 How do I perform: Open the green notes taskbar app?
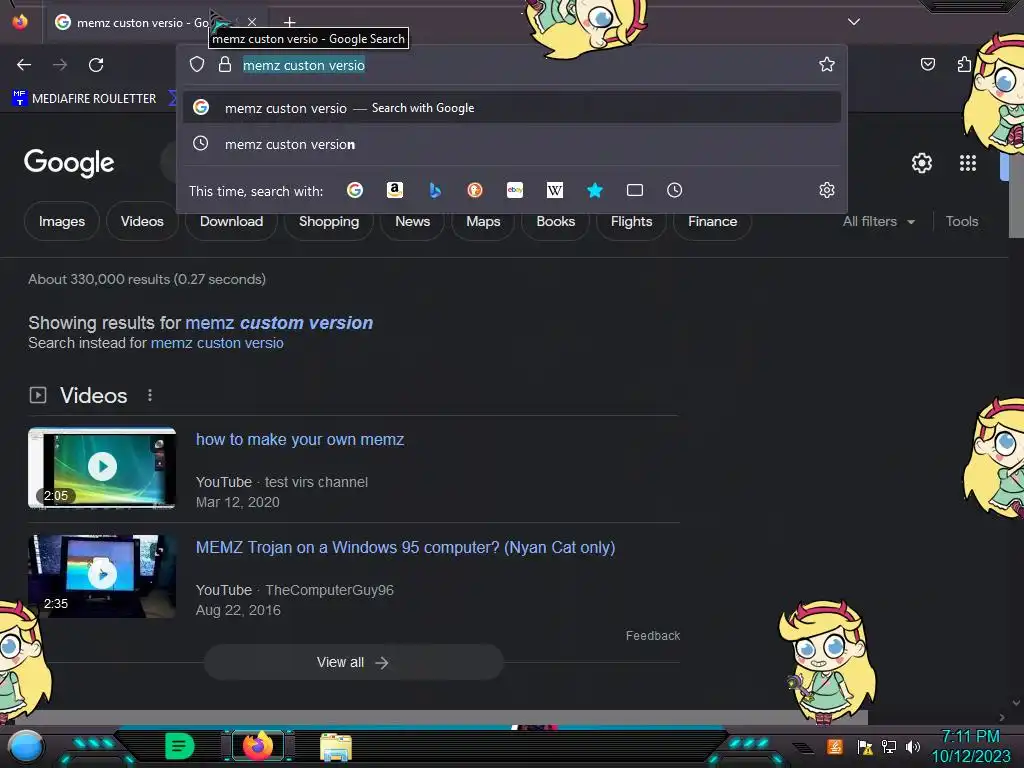[x=180, y=746]
